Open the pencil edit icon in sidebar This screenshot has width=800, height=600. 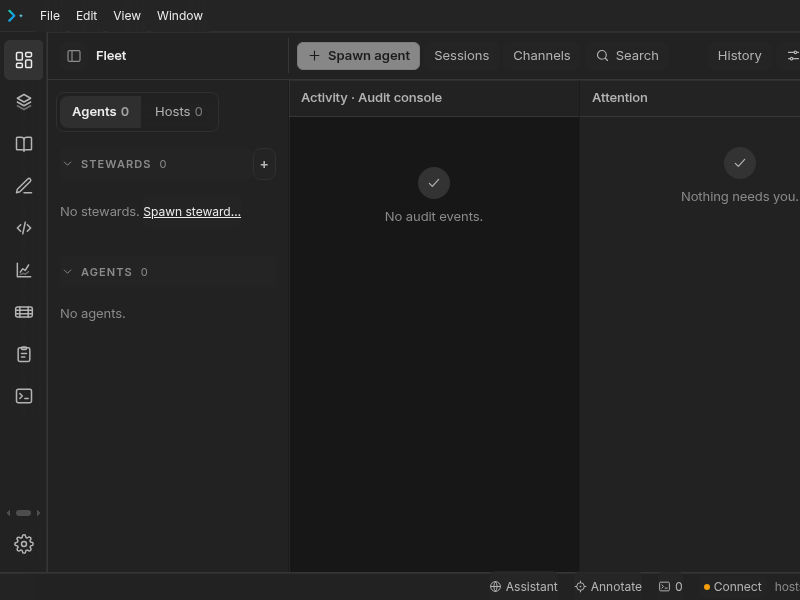pos(23,186)
